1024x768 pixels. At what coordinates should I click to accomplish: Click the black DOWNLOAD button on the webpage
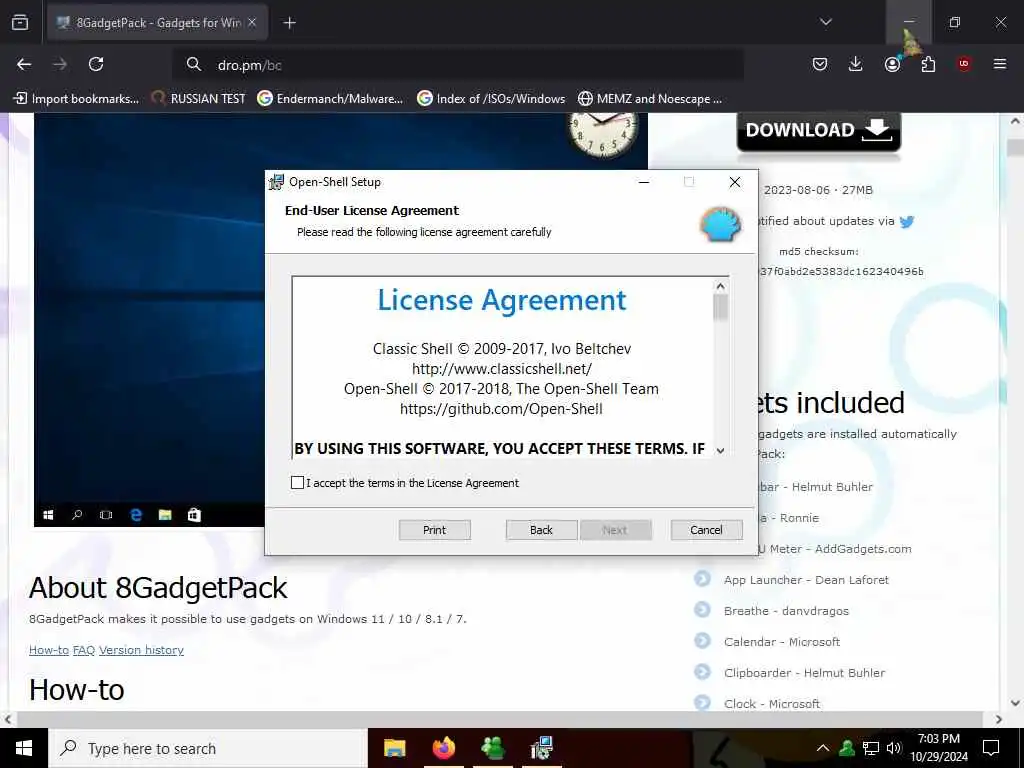click(818, 131)
